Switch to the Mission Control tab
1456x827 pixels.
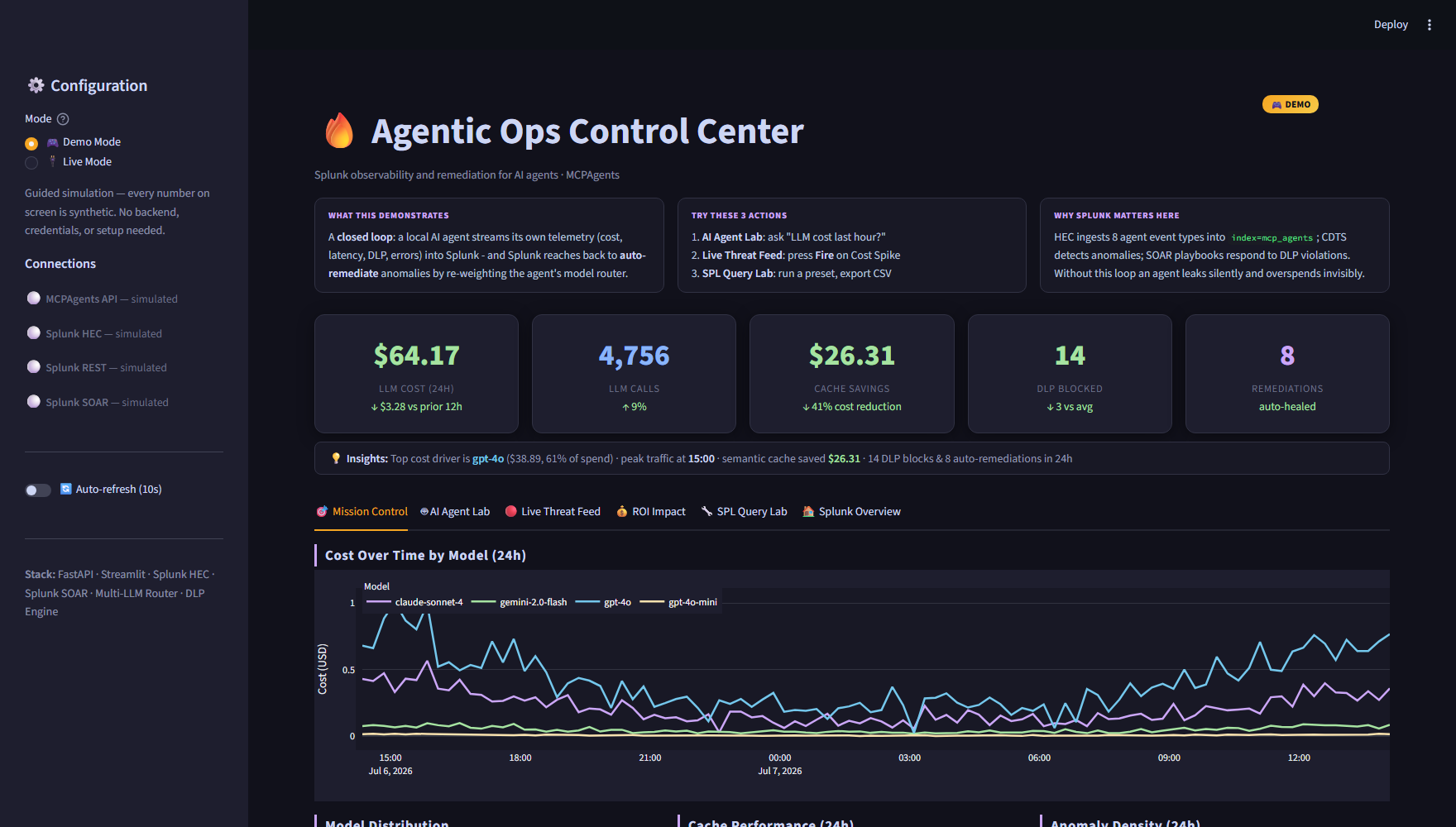click(362, 512)
